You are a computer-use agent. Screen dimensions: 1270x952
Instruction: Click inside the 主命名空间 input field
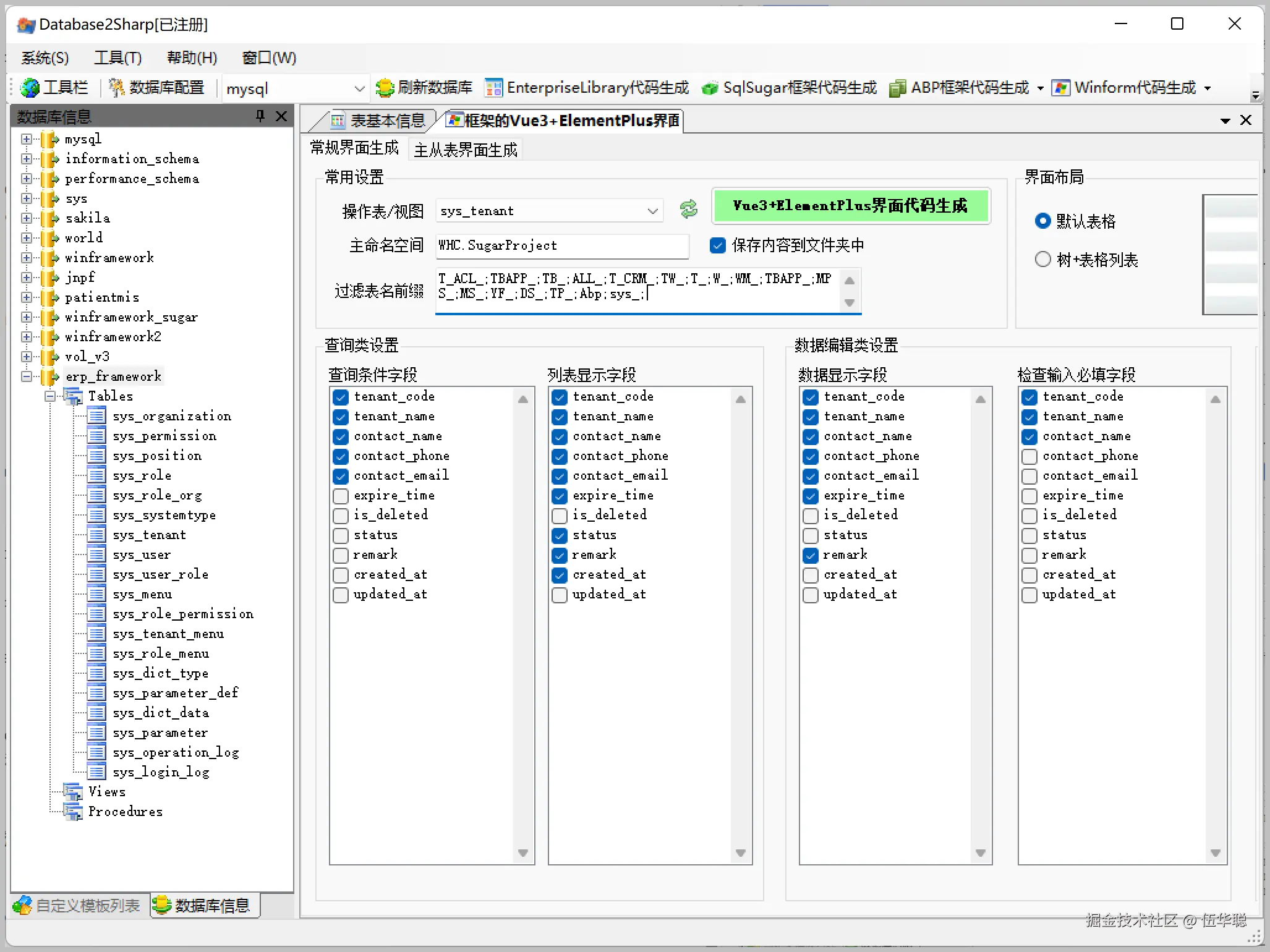[x=561, y=245]
